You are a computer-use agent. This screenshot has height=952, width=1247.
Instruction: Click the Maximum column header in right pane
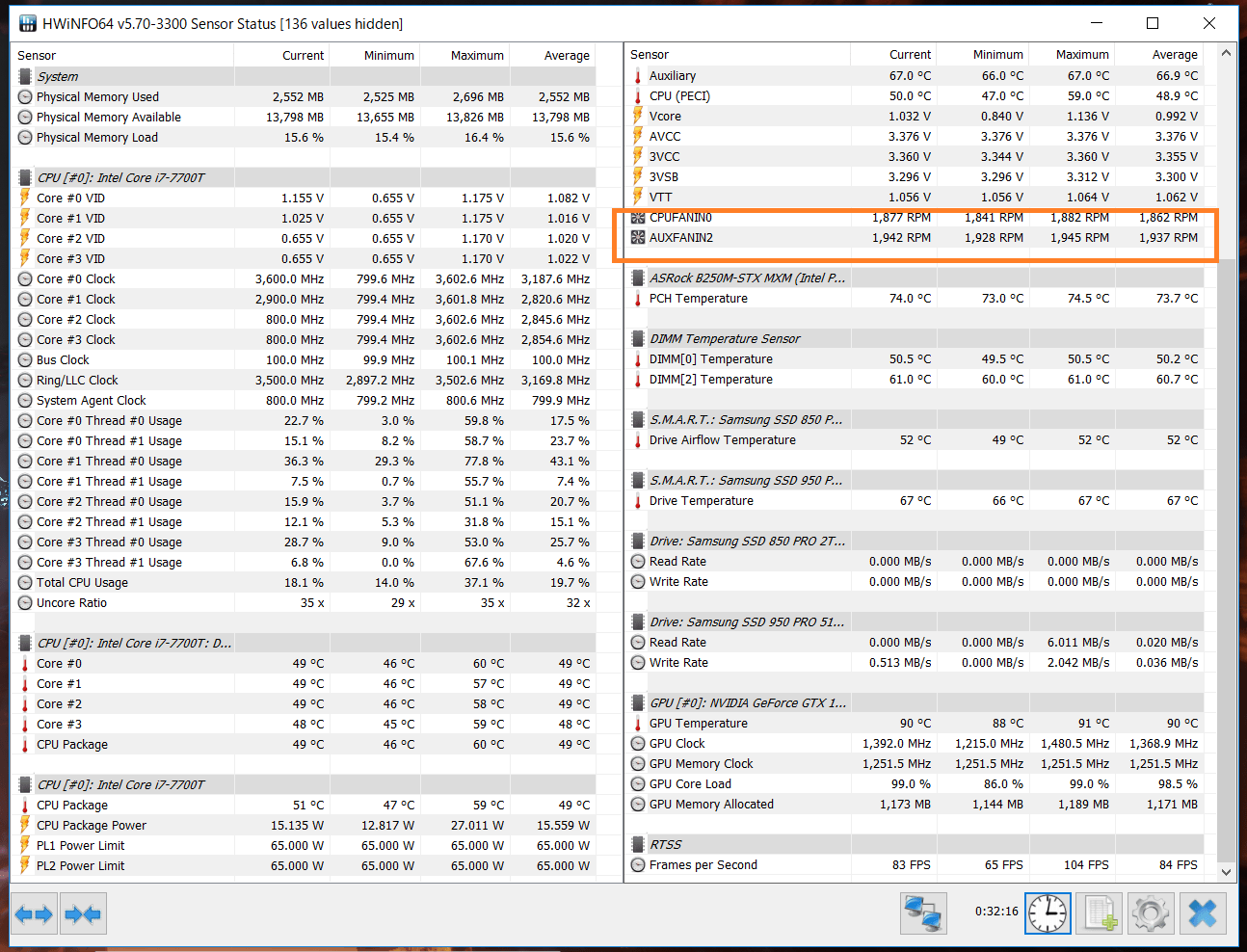[1071, 55]
